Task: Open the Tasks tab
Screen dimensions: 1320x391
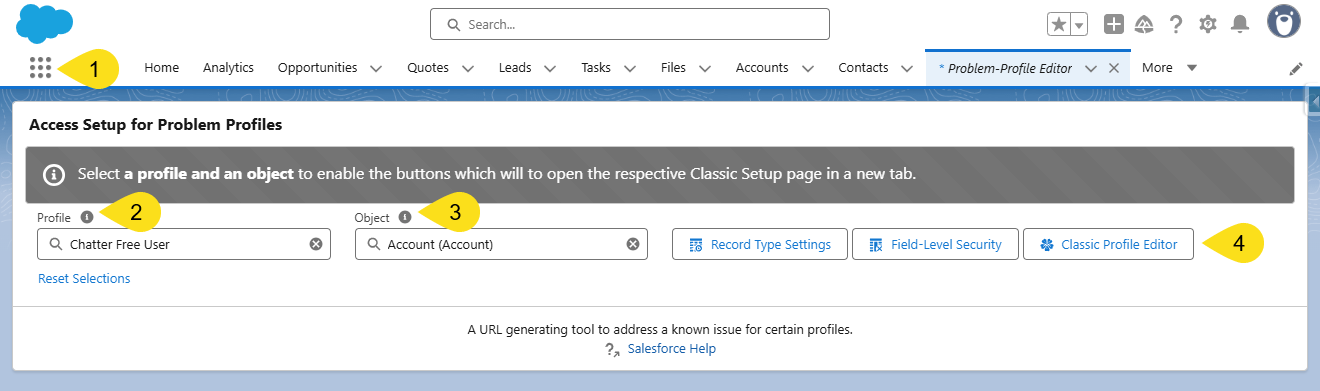Action: [x=596, y=68]
